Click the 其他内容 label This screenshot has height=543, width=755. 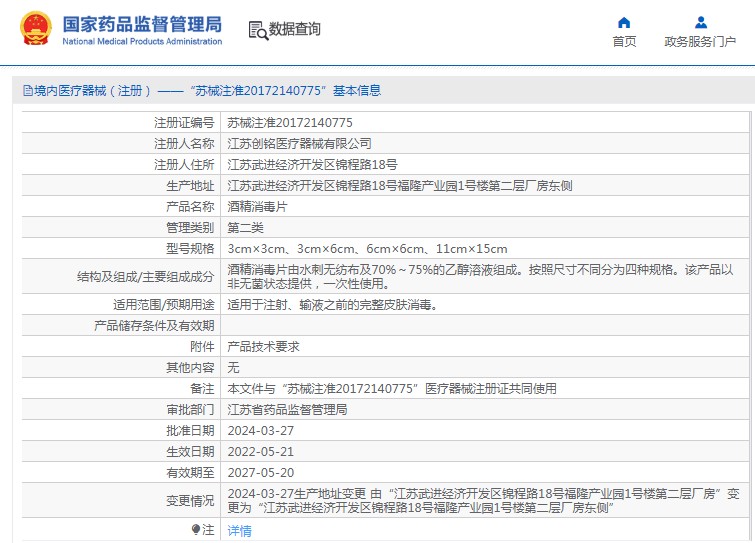pos(190,368)
